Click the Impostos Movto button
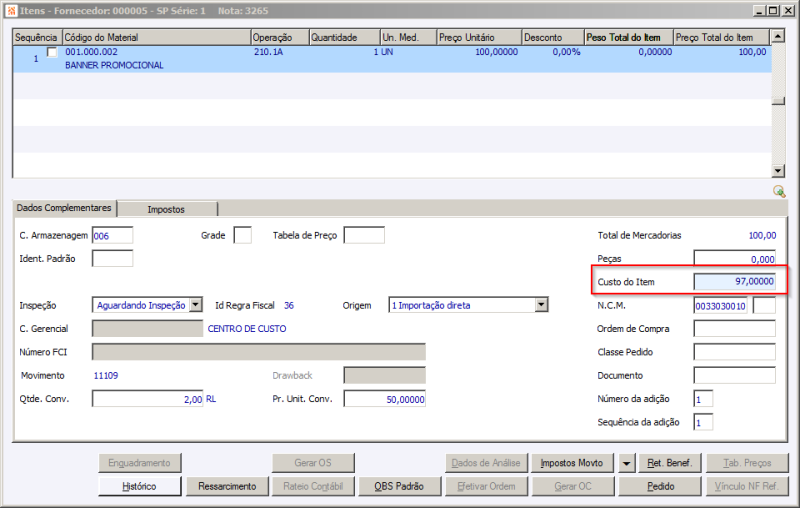The height and width of the screenshot is (508, 800). (572, 463)
